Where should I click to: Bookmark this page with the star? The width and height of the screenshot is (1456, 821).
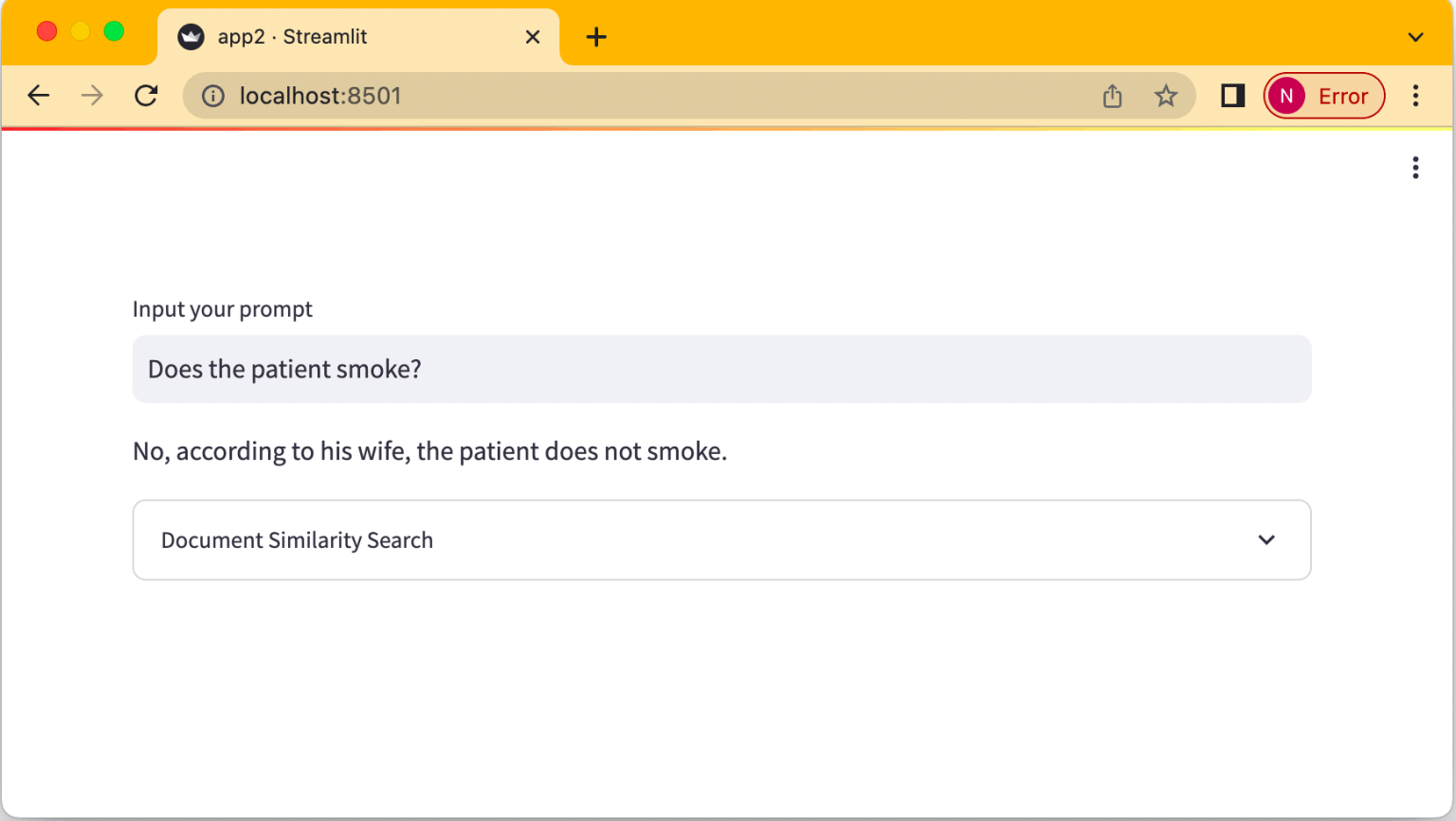coord(1166,96)
